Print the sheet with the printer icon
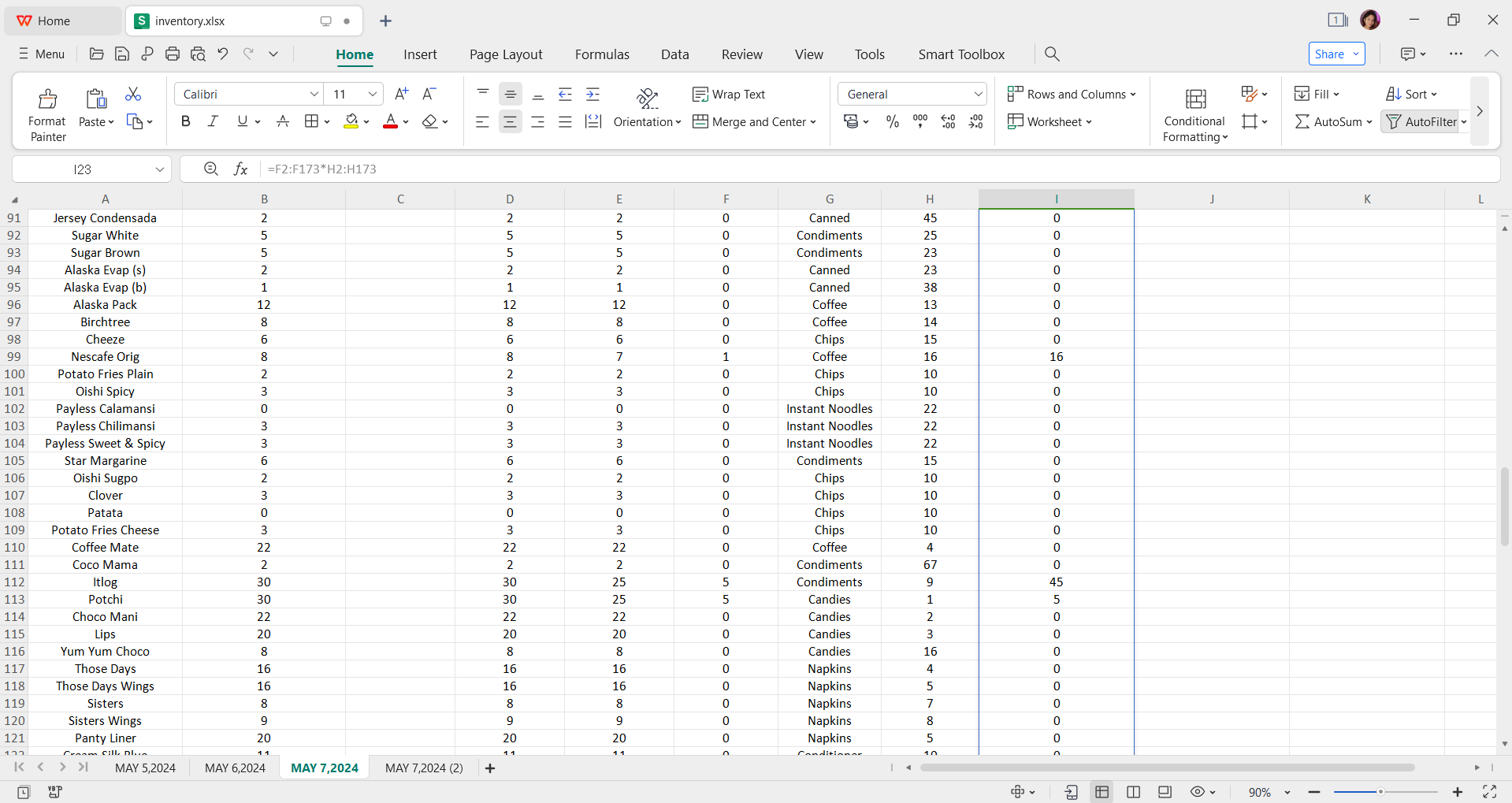This screenshot has width=1512, height=803. 173,54
